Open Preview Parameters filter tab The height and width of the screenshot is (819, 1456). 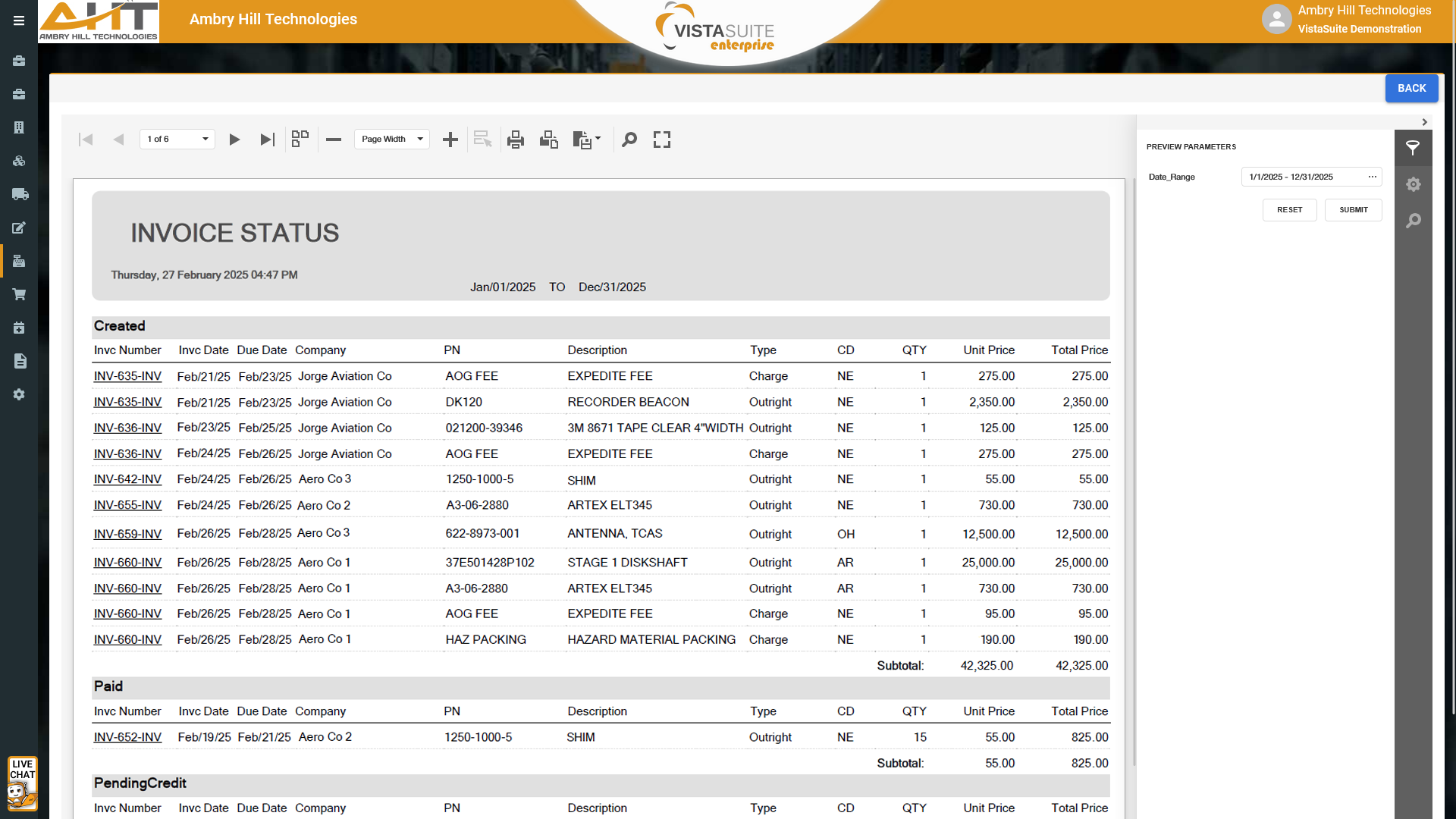(x=1413, y=148)
